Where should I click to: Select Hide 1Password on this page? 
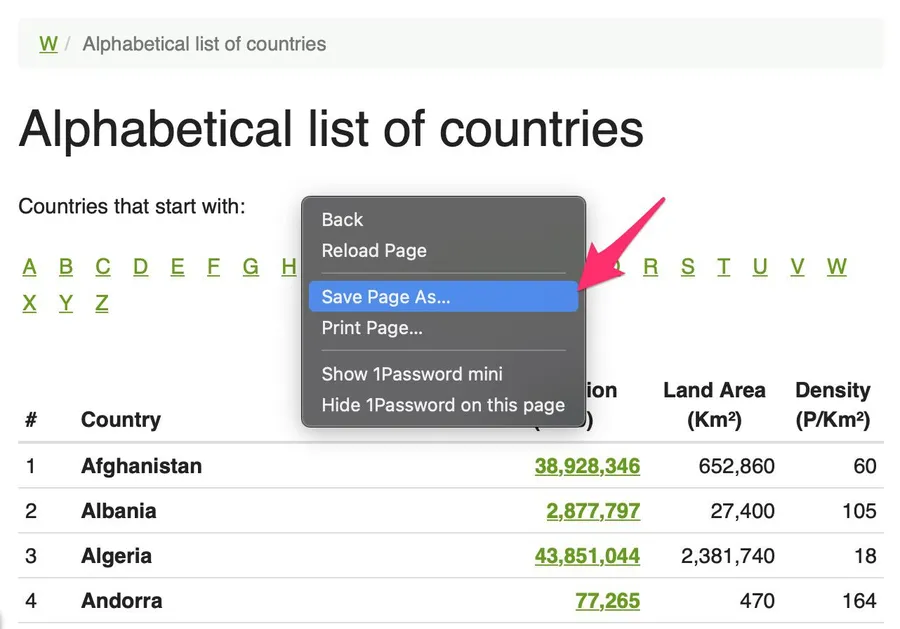(x=443, y=405)
